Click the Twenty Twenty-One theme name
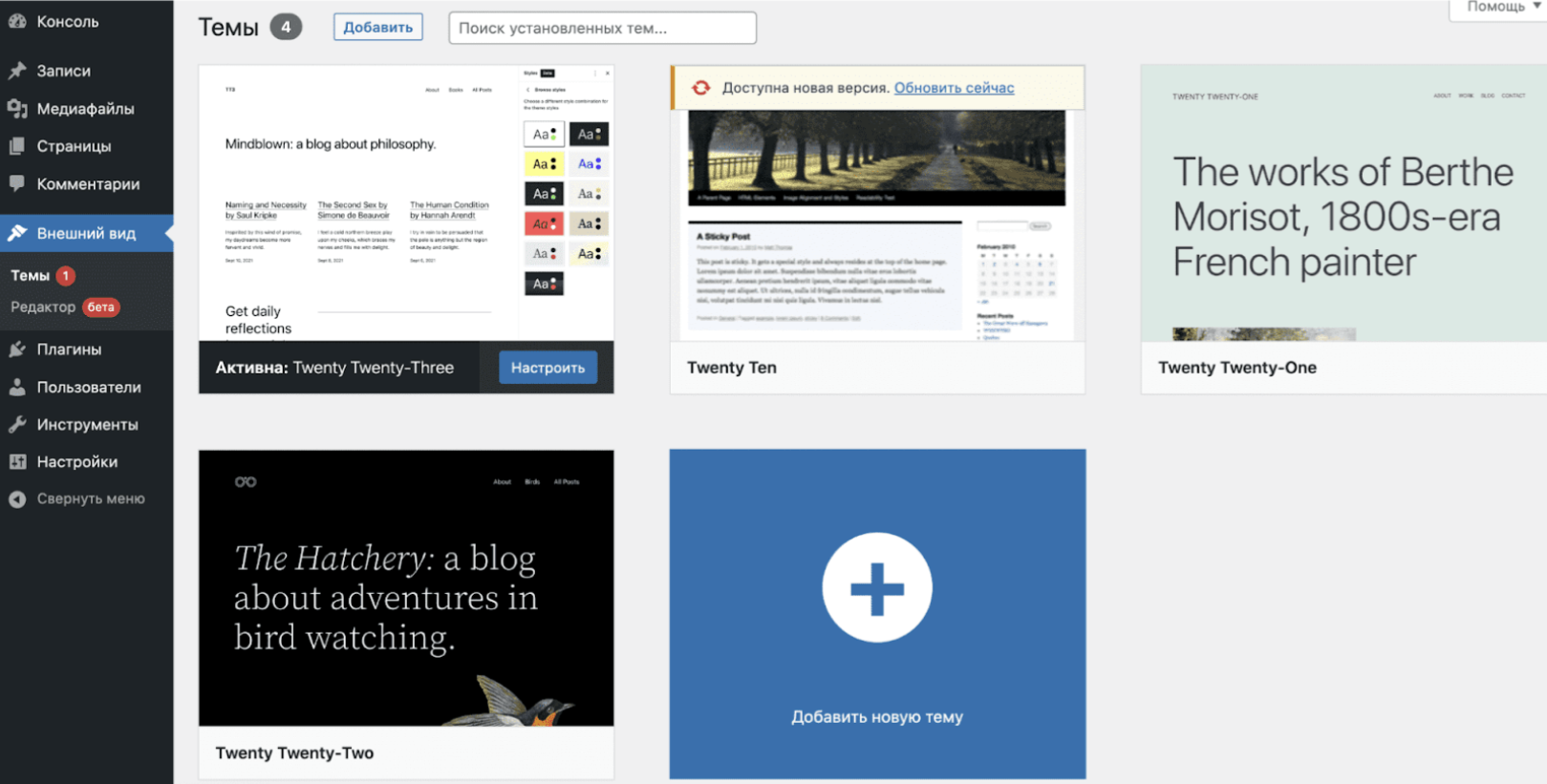Screen dimensions: 1547x784 [1237, 368]
